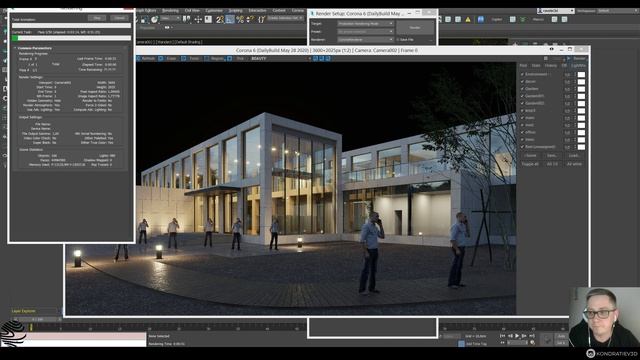Enable Save File checkbox in Render Setup
Image resolution: width=640 pixels, height=360 pixels.
click(398, 40)
